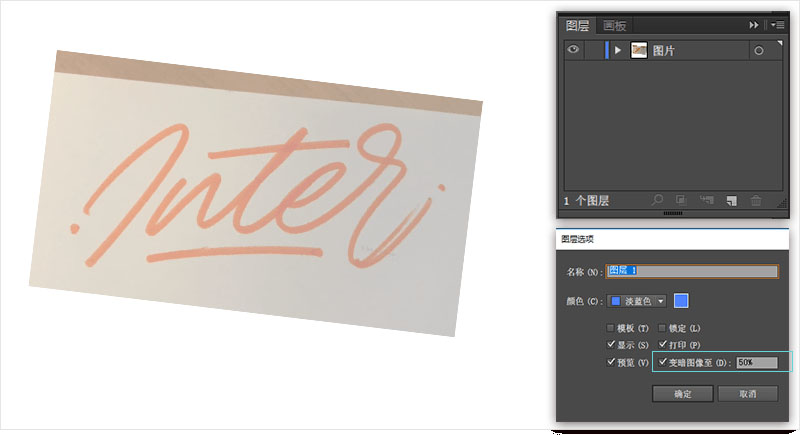Switch to the 画板 tab
Viewport: 801px width, 435px height.
pos(614,26)
